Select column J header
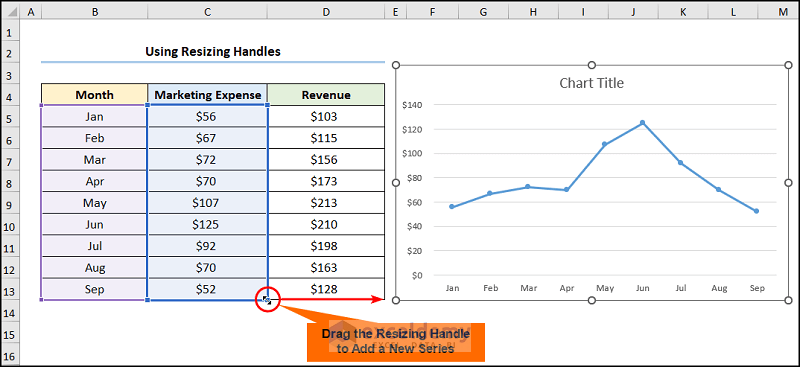The width and height of the screenshot is (800, 367). (633, 12)
